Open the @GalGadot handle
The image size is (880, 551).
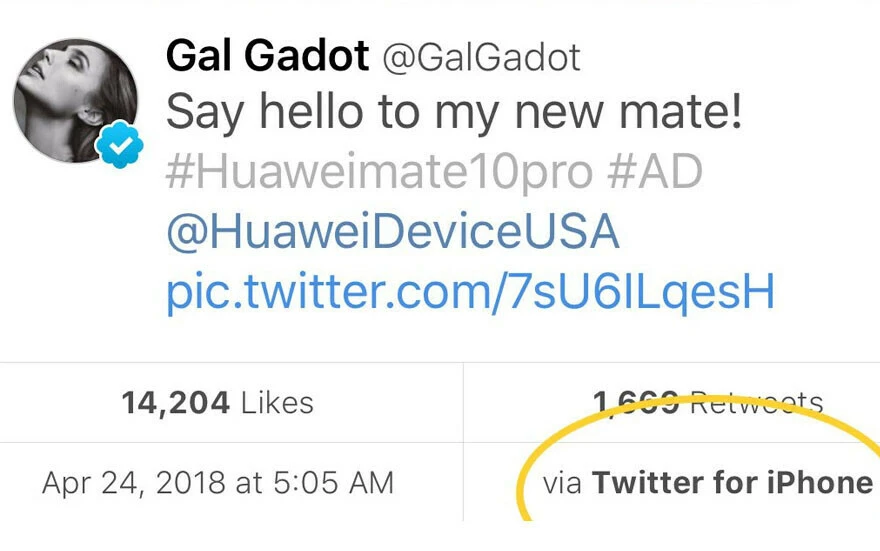coord(481,58)
